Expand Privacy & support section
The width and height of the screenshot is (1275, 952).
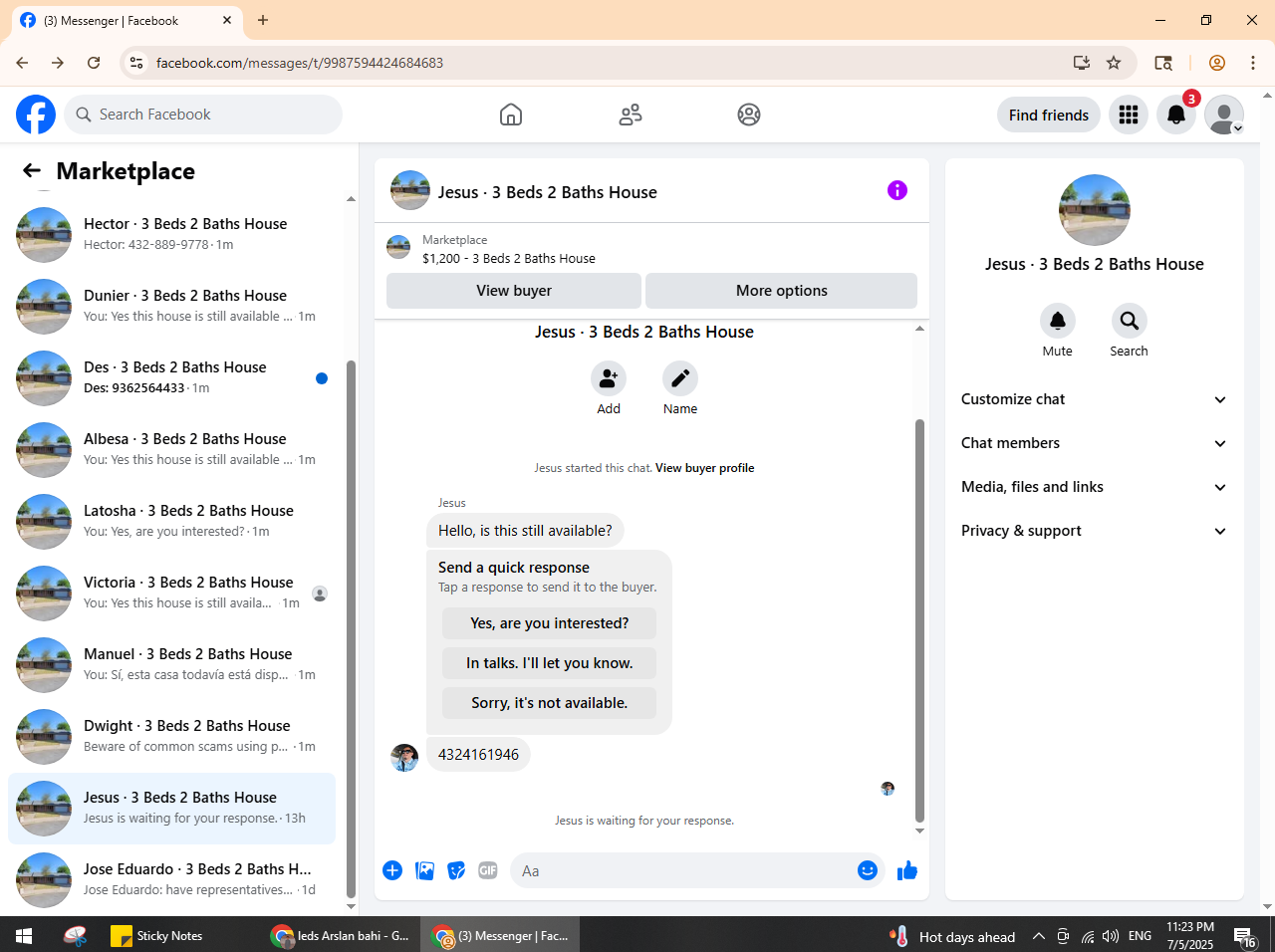coord(1094,531)
